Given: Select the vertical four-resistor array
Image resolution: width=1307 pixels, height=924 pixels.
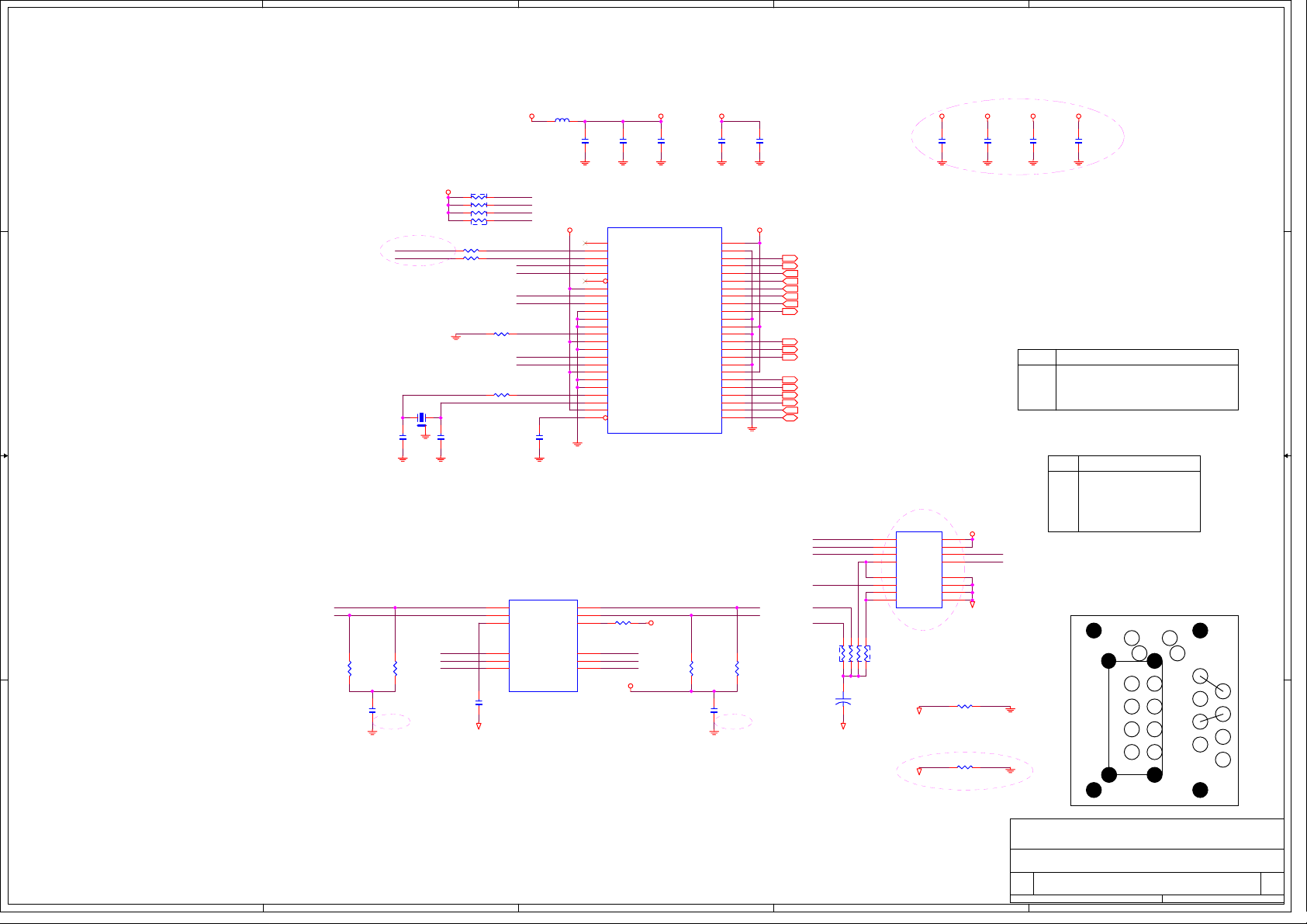Looking at the screenshot, I should [x=855, y=654].
